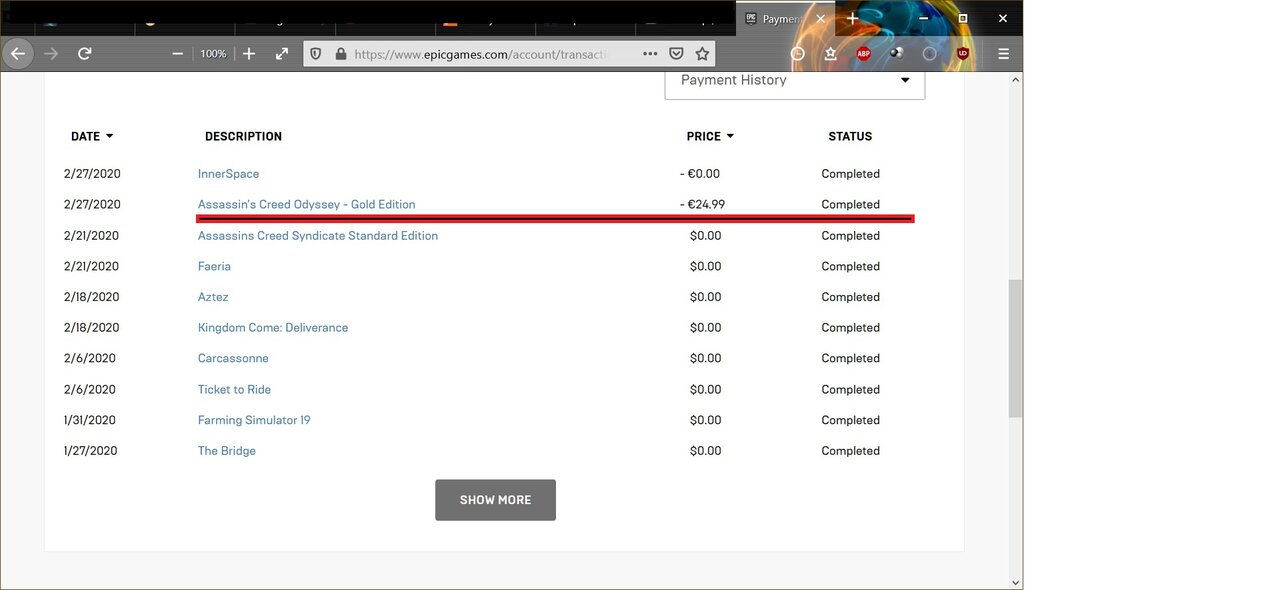Click the STATUS column header
Viewport: 1280px width, 590px height.
(850, 136)
